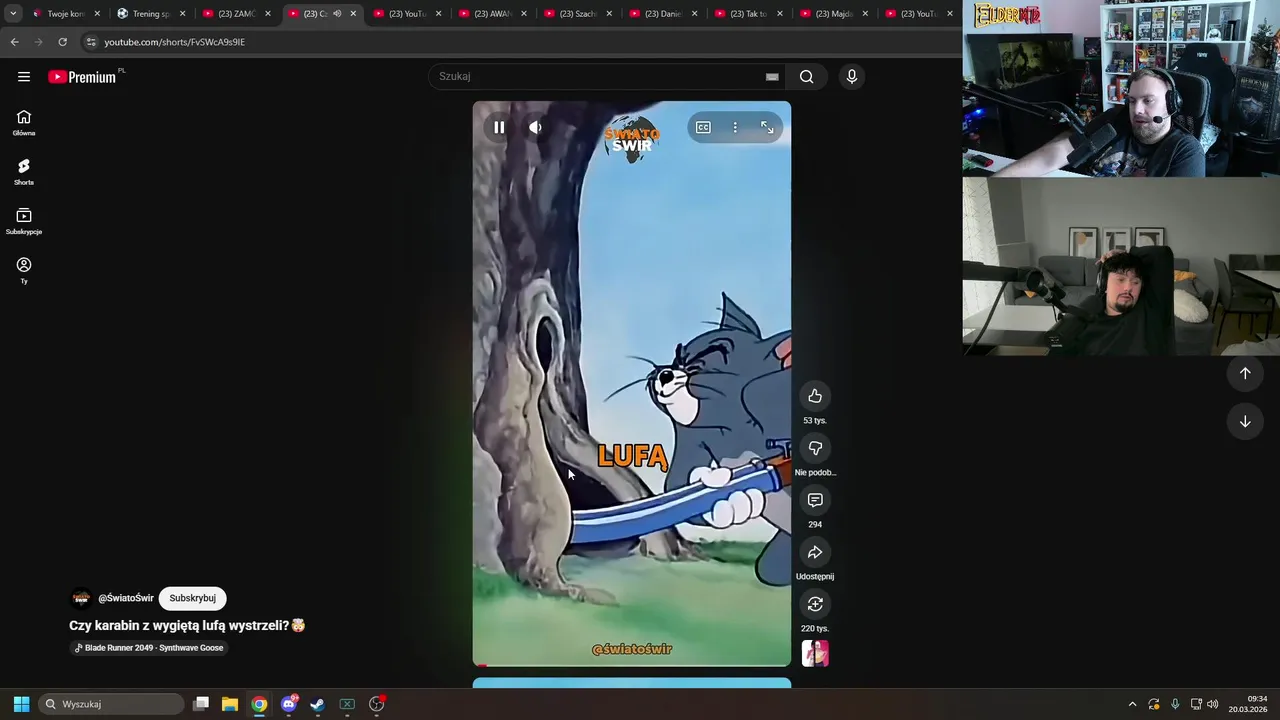This screenshot has height=720, width=1280.
Task: Navigate back in the browser
Action: click(x=14, y=42)
